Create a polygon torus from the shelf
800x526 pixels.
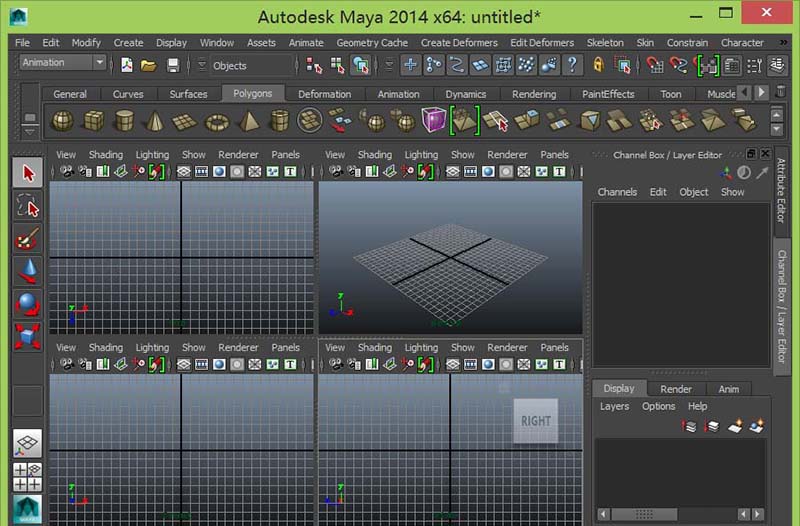tap(217, 122)
